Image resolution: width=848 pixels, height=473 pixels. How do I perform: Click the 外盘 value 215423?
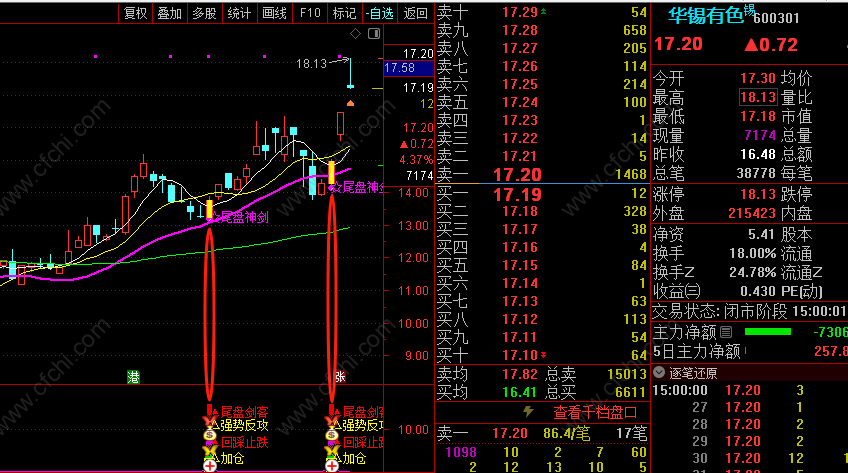click(x=752, y=214)
